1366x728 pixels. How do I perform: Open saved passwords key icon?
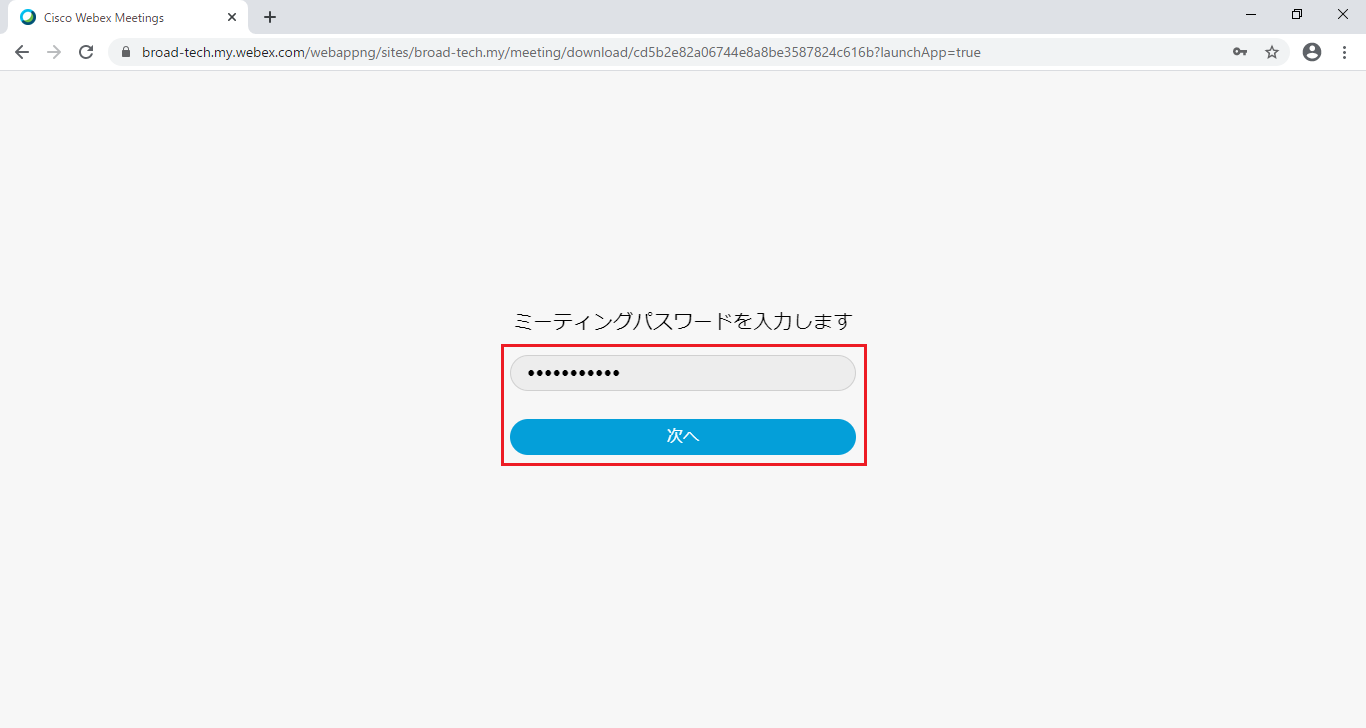point(1240,52)
